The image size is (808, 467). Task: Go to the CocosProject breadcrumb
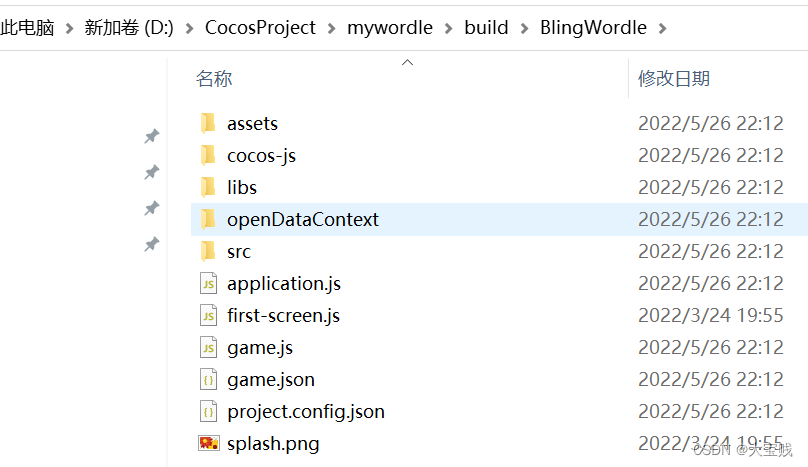coord(260,28)
